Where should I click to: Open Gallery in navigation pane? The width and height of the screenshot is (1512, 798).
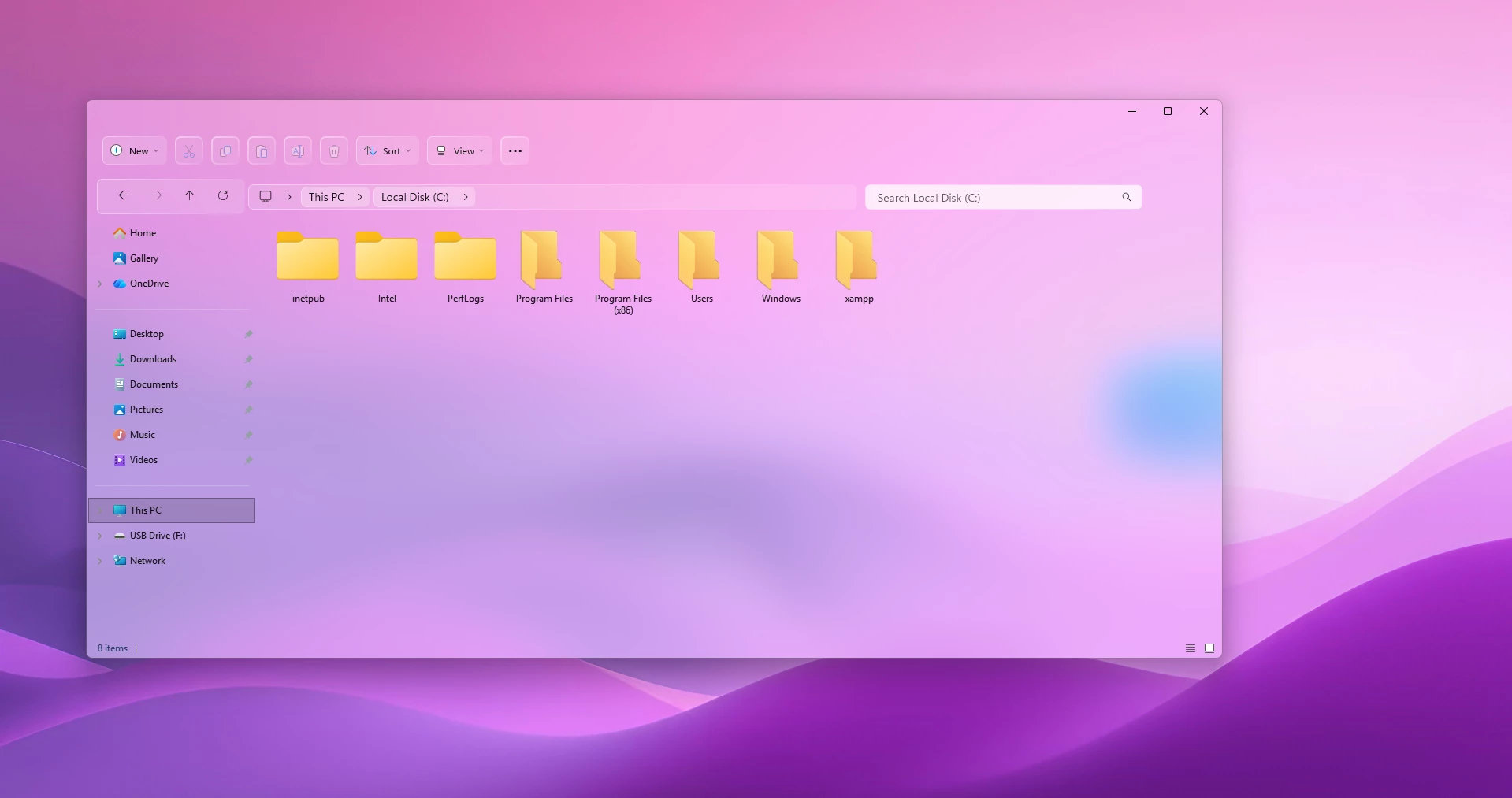click(x=143, y=258)
